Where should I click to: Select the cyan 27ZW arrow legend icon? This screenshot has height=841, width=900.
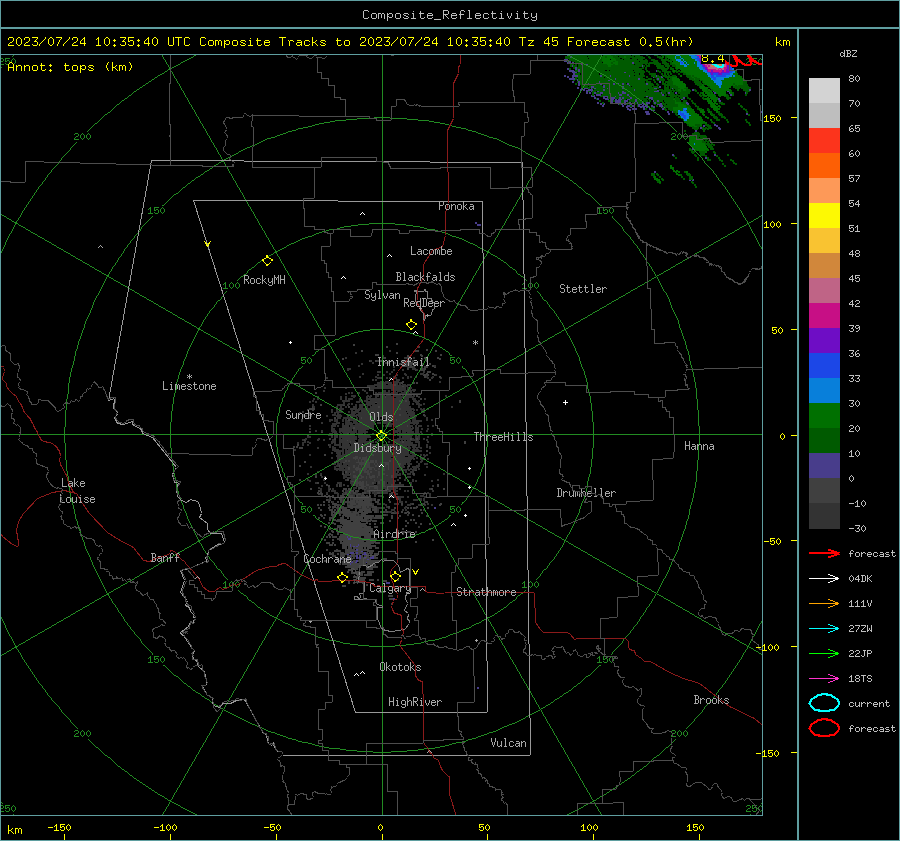[x=824, y=629]
